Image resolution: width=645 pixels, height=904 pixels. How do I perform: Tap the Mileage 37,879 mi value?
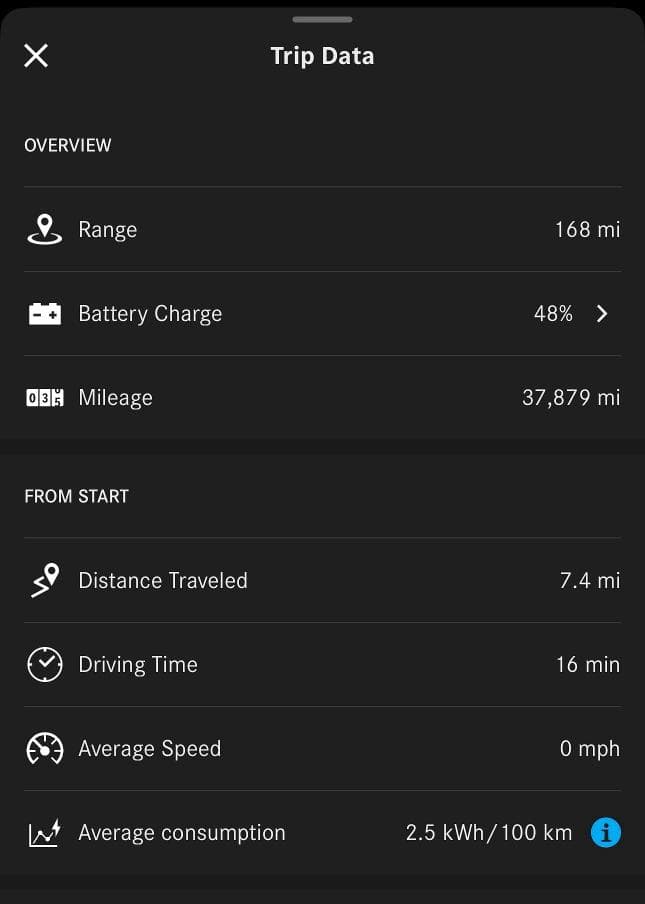[571, 398]
